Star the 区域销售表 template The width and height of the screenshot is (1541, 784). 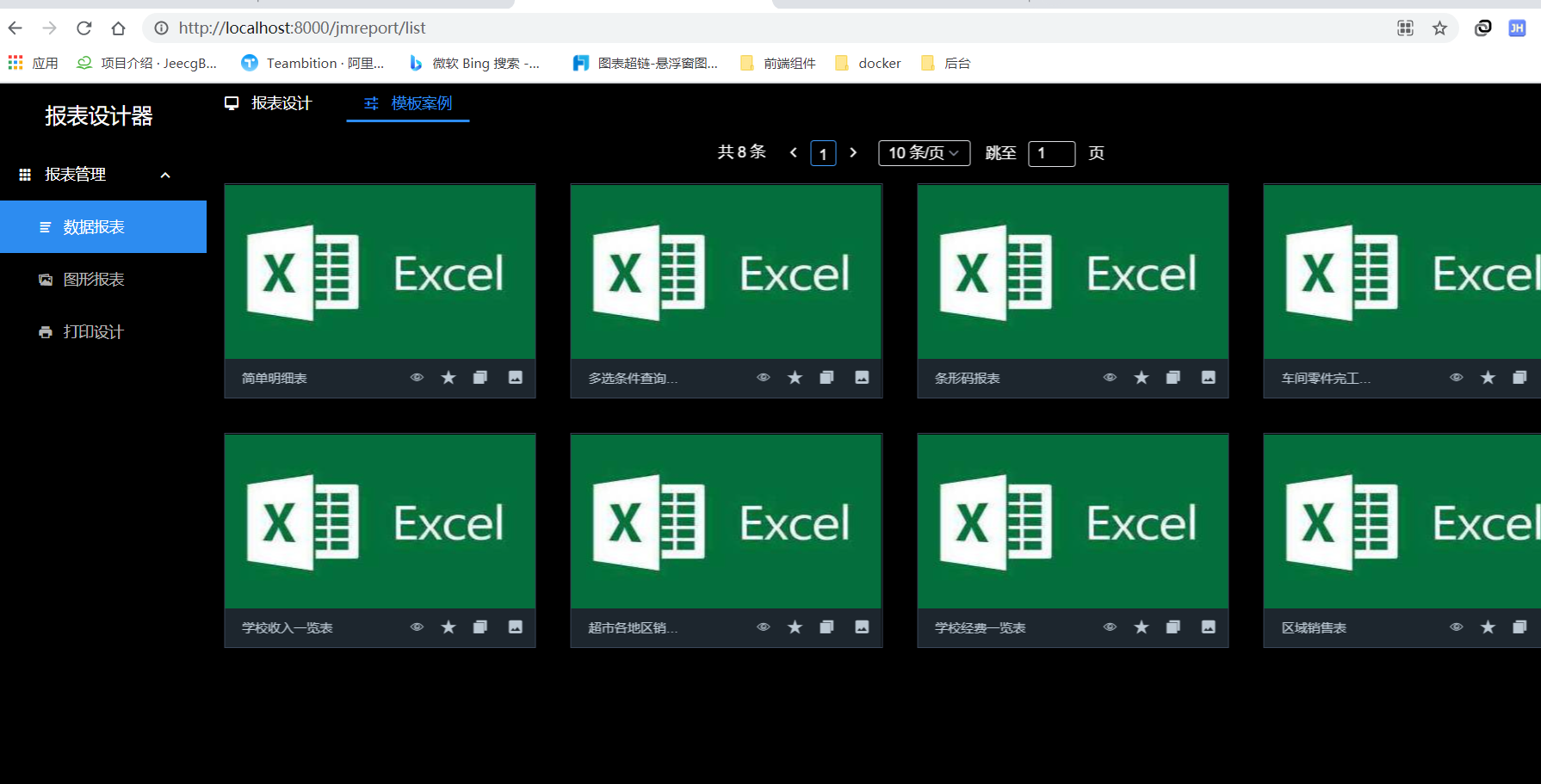click(x=1488, y=627)
